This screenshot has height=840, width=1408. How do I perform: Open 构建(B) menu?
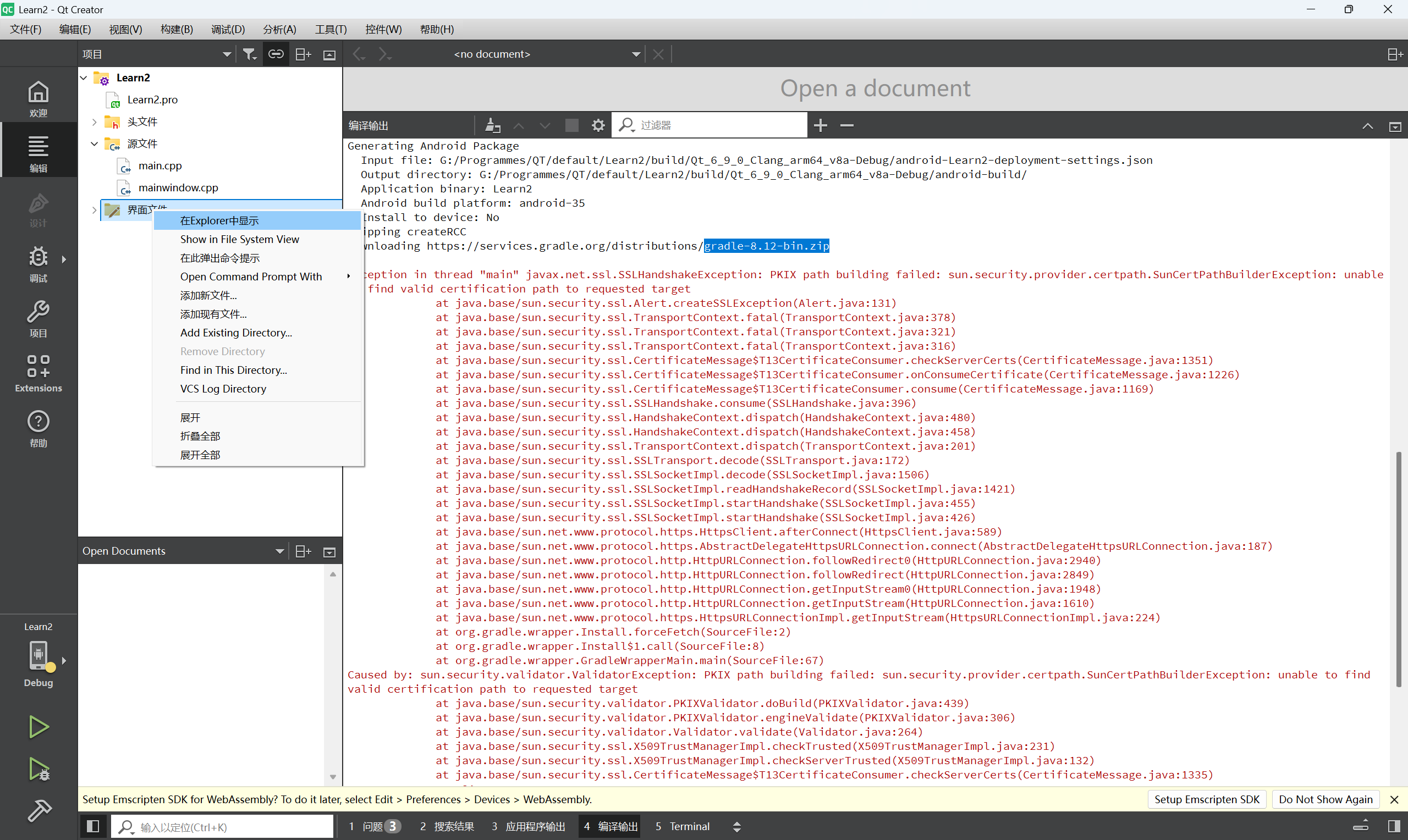(x=177, y=30)
